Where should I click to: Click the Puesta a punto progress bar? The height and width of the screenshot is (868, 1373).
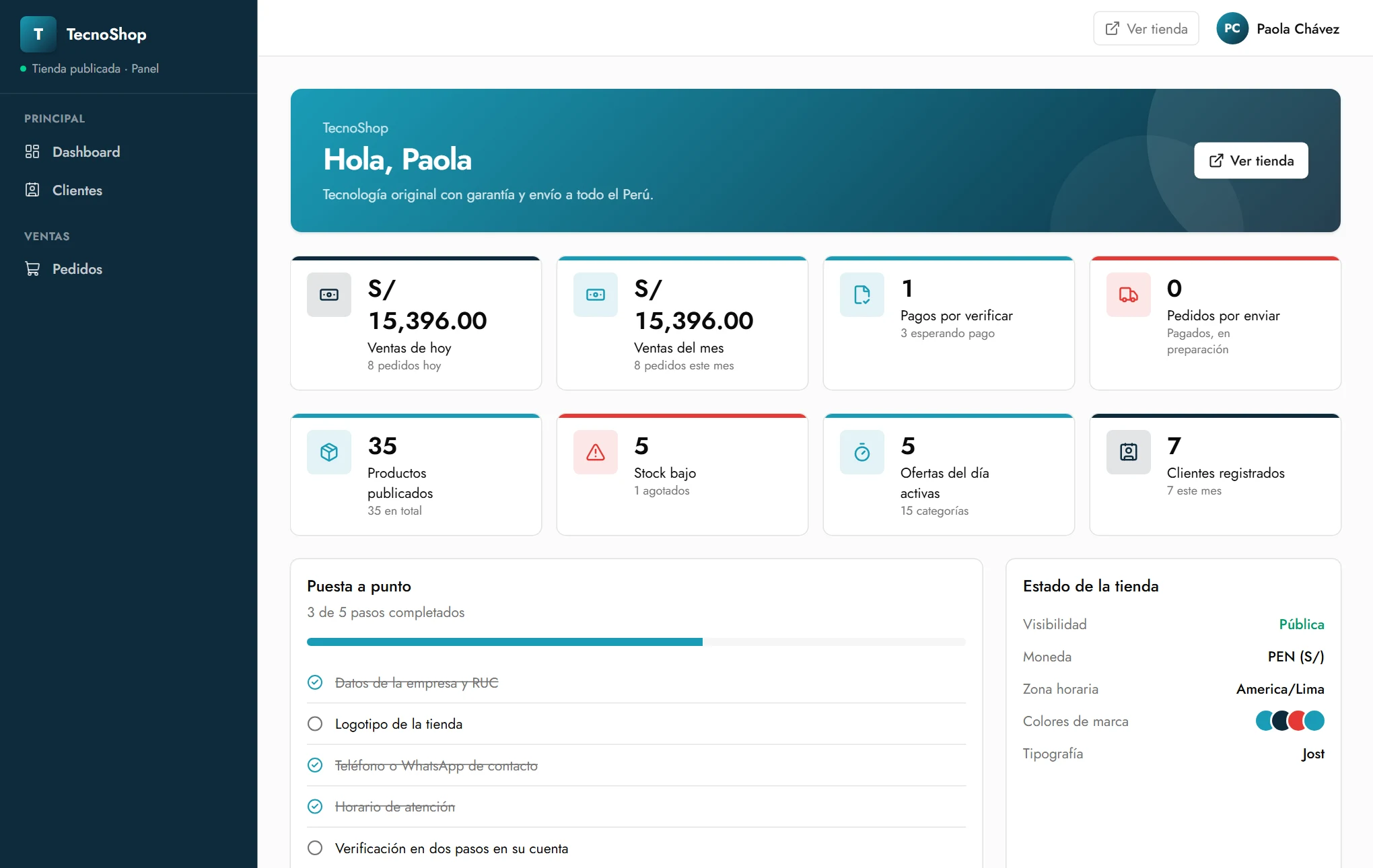(x=636, y=642)
